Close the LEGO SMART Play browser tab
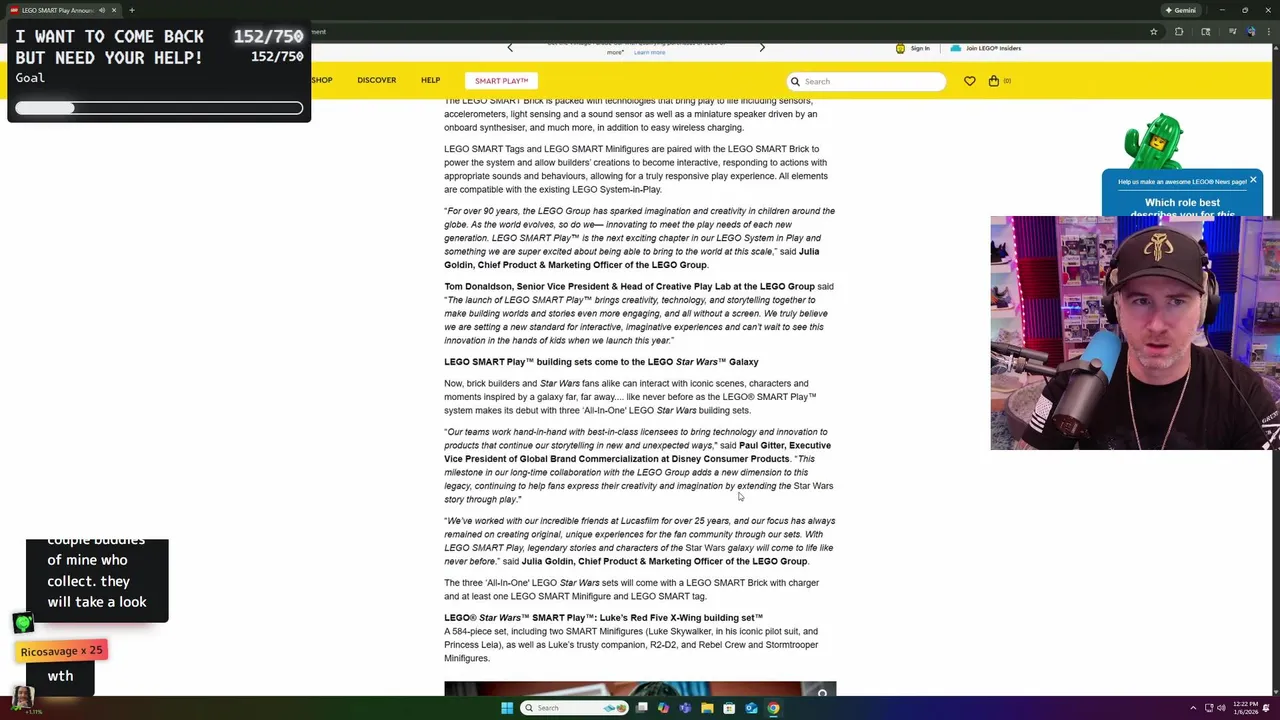The height and width of the screenshot is (720, 1280). point(114,10)
